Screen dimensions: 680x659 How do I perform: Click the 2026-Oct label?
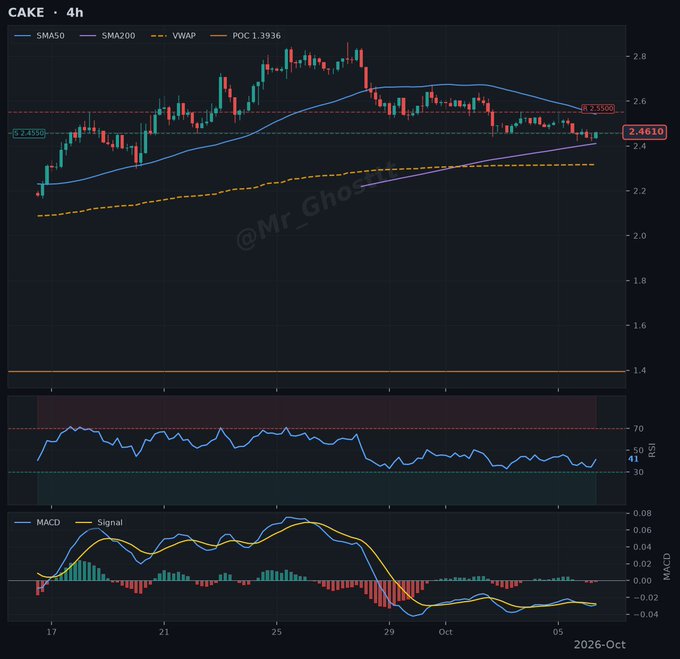600,645
